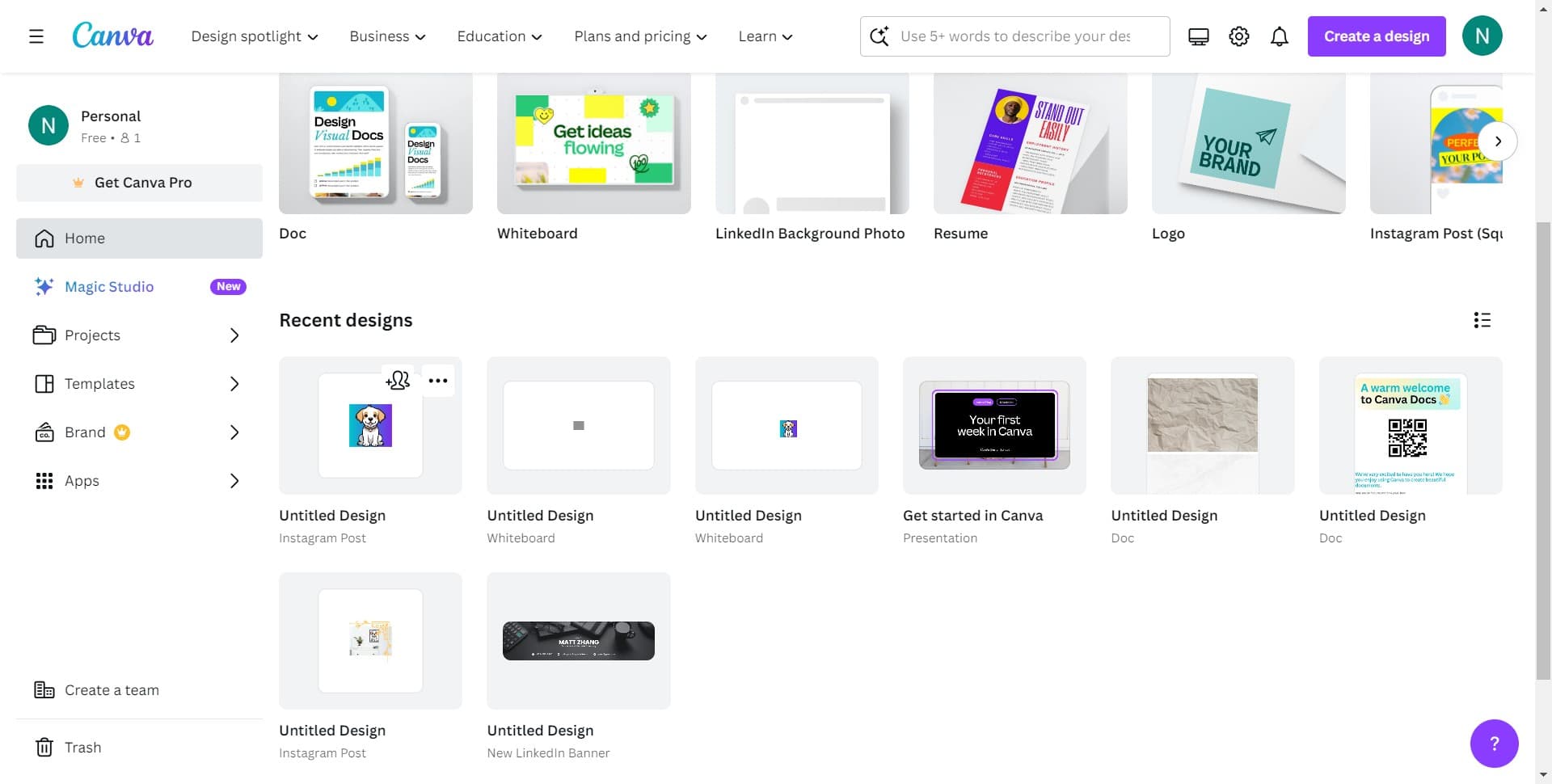Open Trash from the sidebar

coord(139,748)
